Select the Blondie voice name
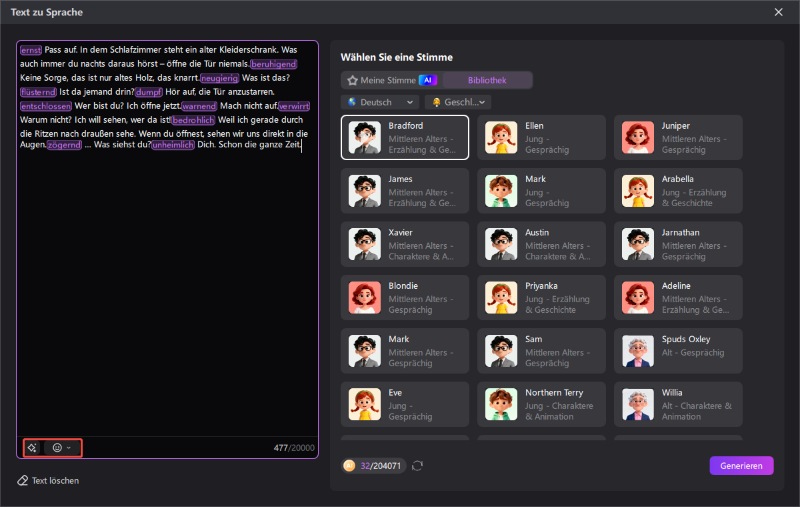This screenshot has width=800, height=507. (x=403, y=286)
